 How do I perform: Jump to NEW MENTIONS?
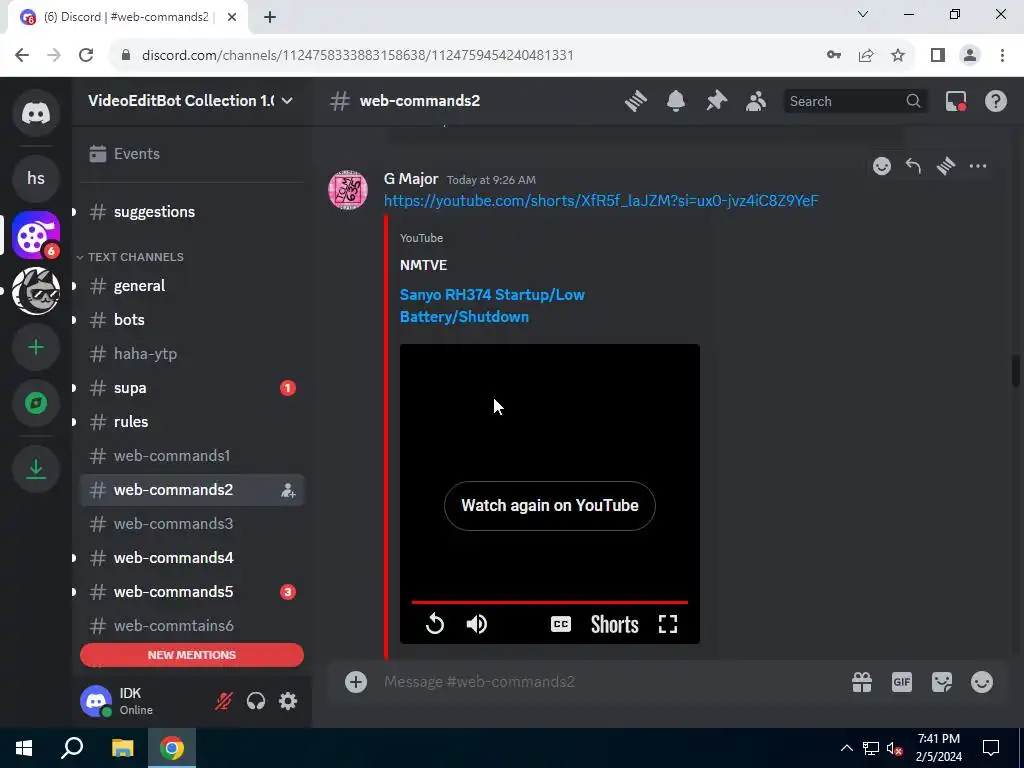pos(192,655)
